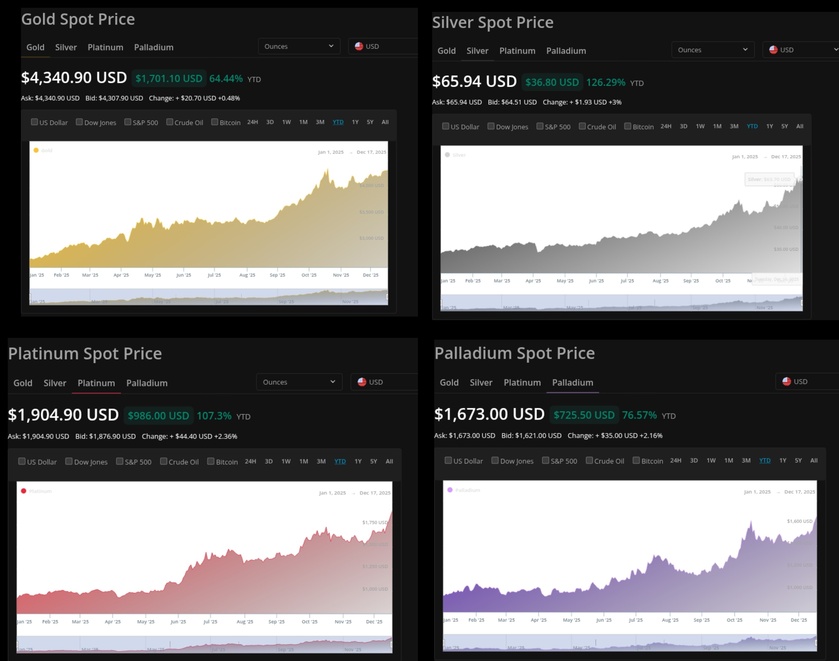Screen dimensions: 839x661
Task: Check the US Dollar box on the Silver chart
Action: (x=446, y=126)
